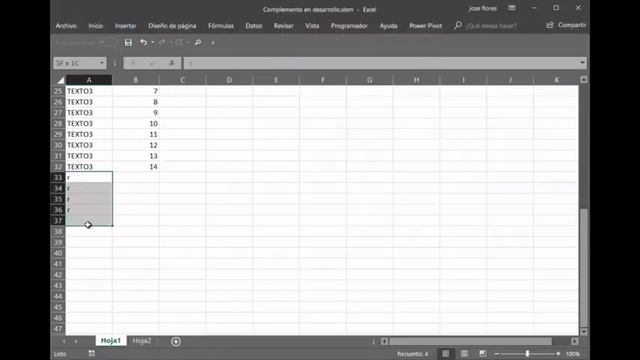Click the macro recording icon in status bar
Image resolution: width=640 pixels, height=360 pixels.
click(92, 353)
